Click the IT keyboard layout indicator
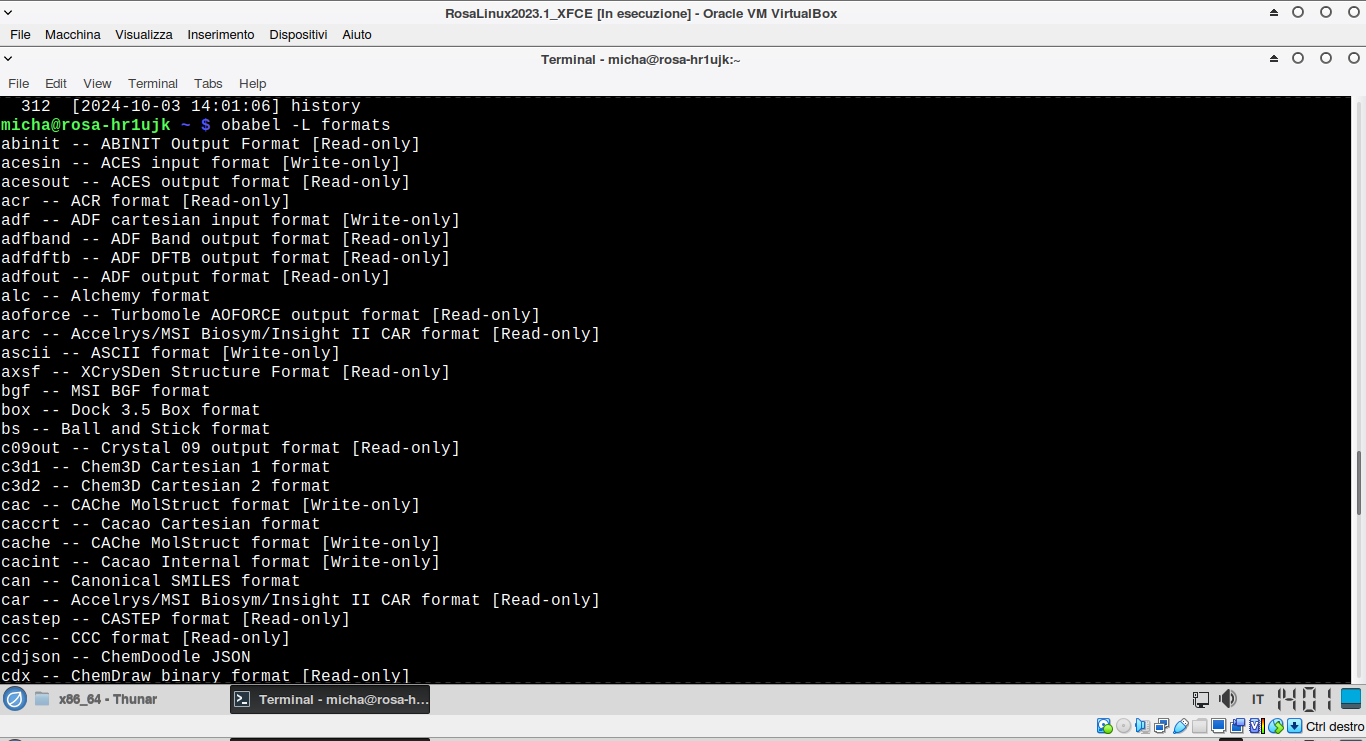 click(1258, 699)
